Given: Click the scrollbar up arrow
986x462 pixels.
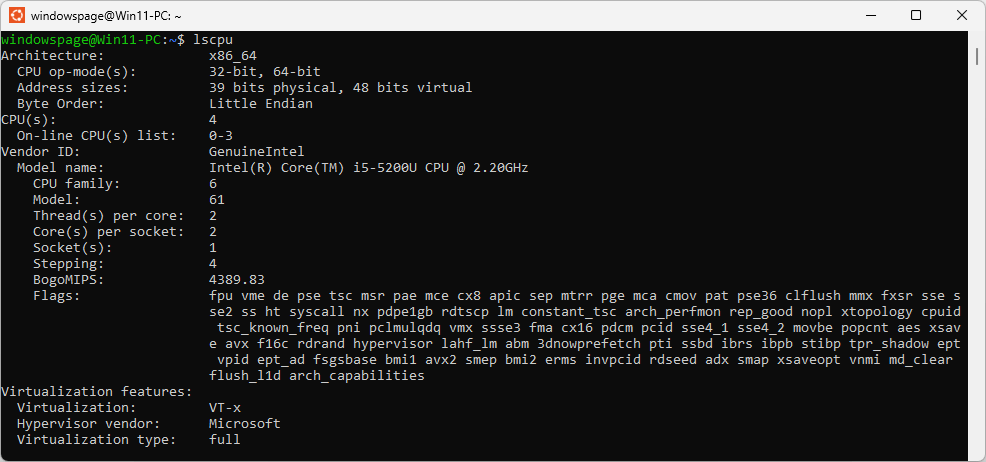Looking at the screenshot, I should coord(977,39).
